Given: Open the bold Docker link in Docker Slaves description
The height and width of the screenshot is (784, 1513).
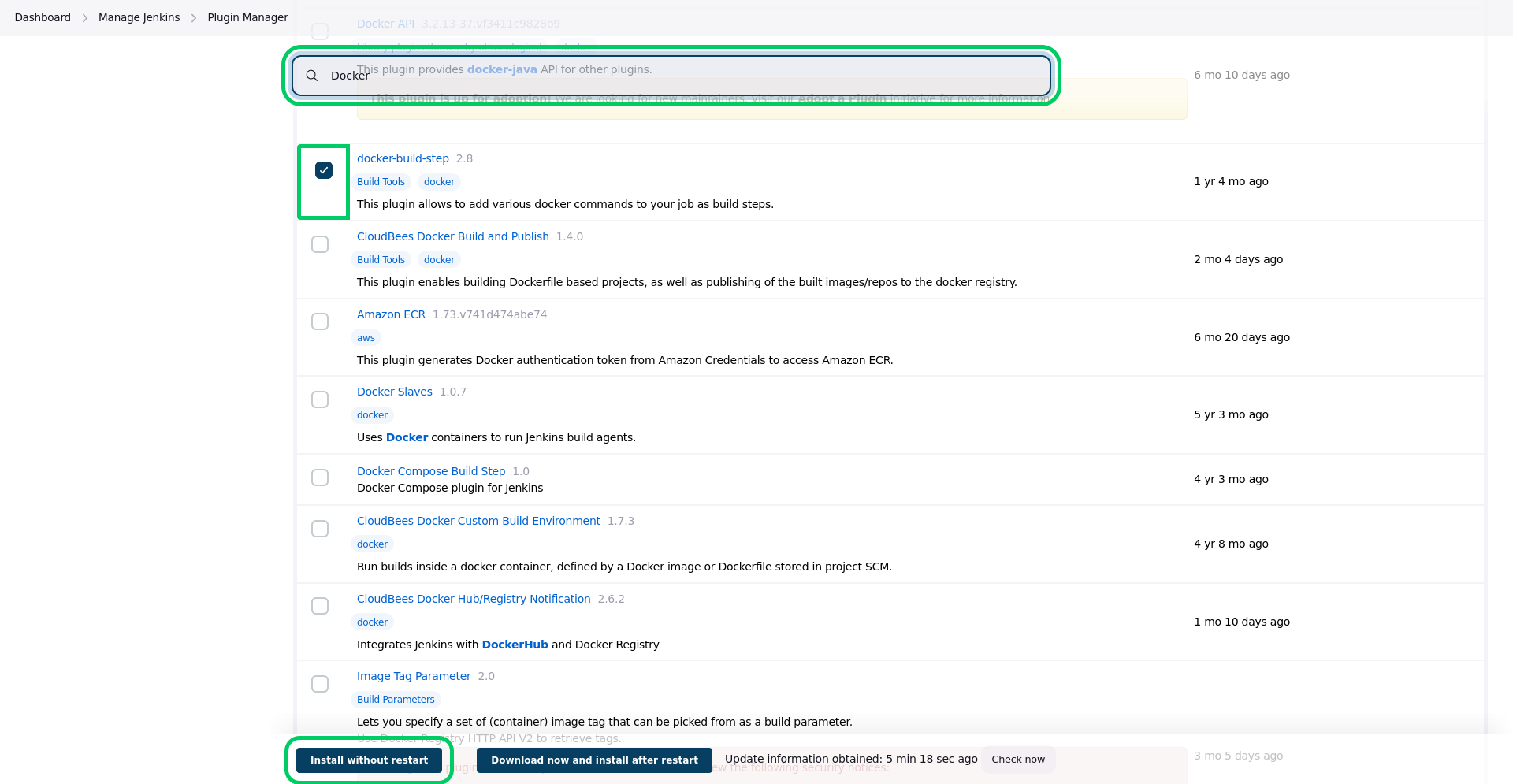Looking at the screenshot, I should [x=407, y=437].
